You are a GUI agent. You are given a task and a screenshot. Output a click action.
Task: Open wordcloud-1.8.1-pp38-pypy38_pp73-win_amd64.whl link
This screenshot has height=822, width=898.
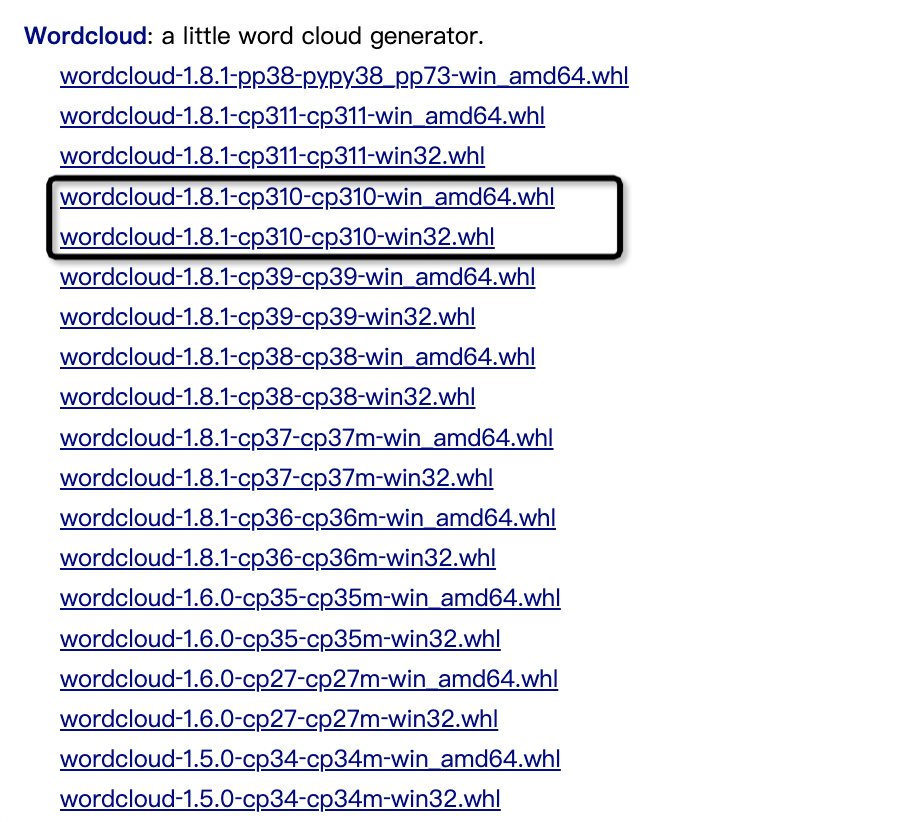tap(344, 76)
